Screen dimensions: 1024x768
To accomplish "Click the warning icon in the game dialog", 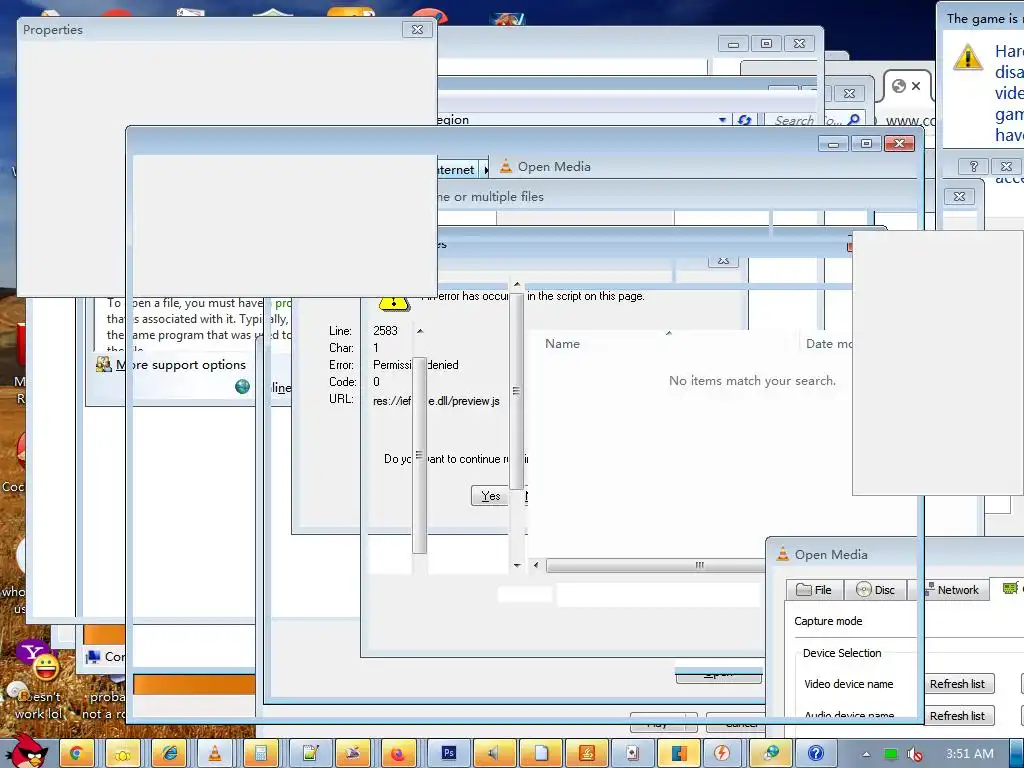I will pos(967,57).
